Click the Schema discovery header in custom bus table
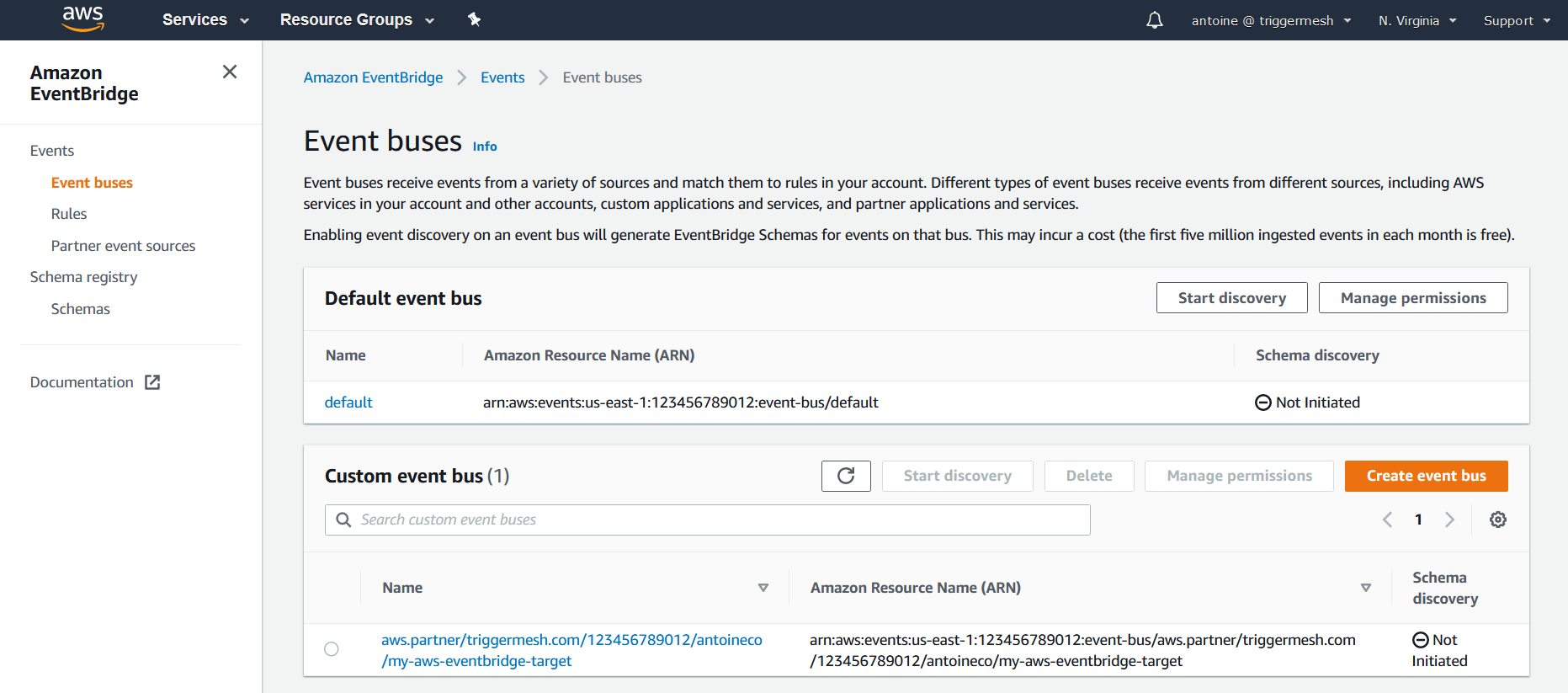The width and height of the screenshot is (1568, 693). pyautogui.click(x=1445, y=588)
